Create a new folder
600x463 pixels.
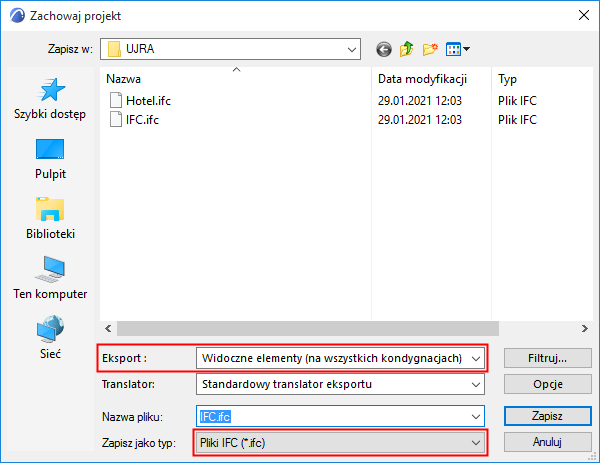click(x=430, y=49)
